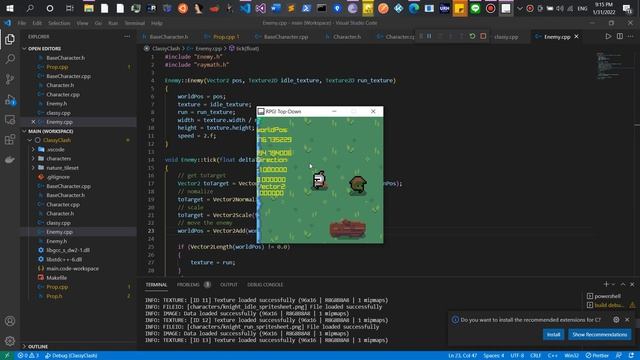
Task: Switch to the Output panel tab
Action: 229,284
